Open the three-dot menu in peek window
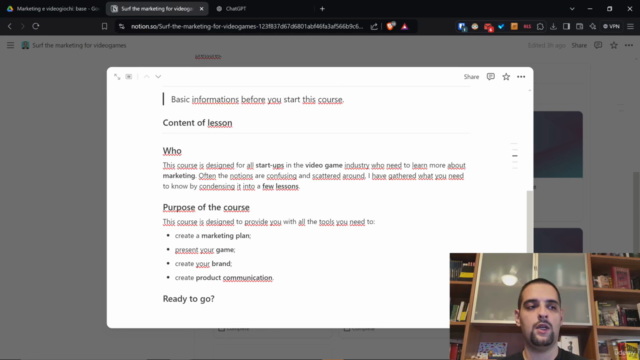640x360 pixels. pos(521,77)
